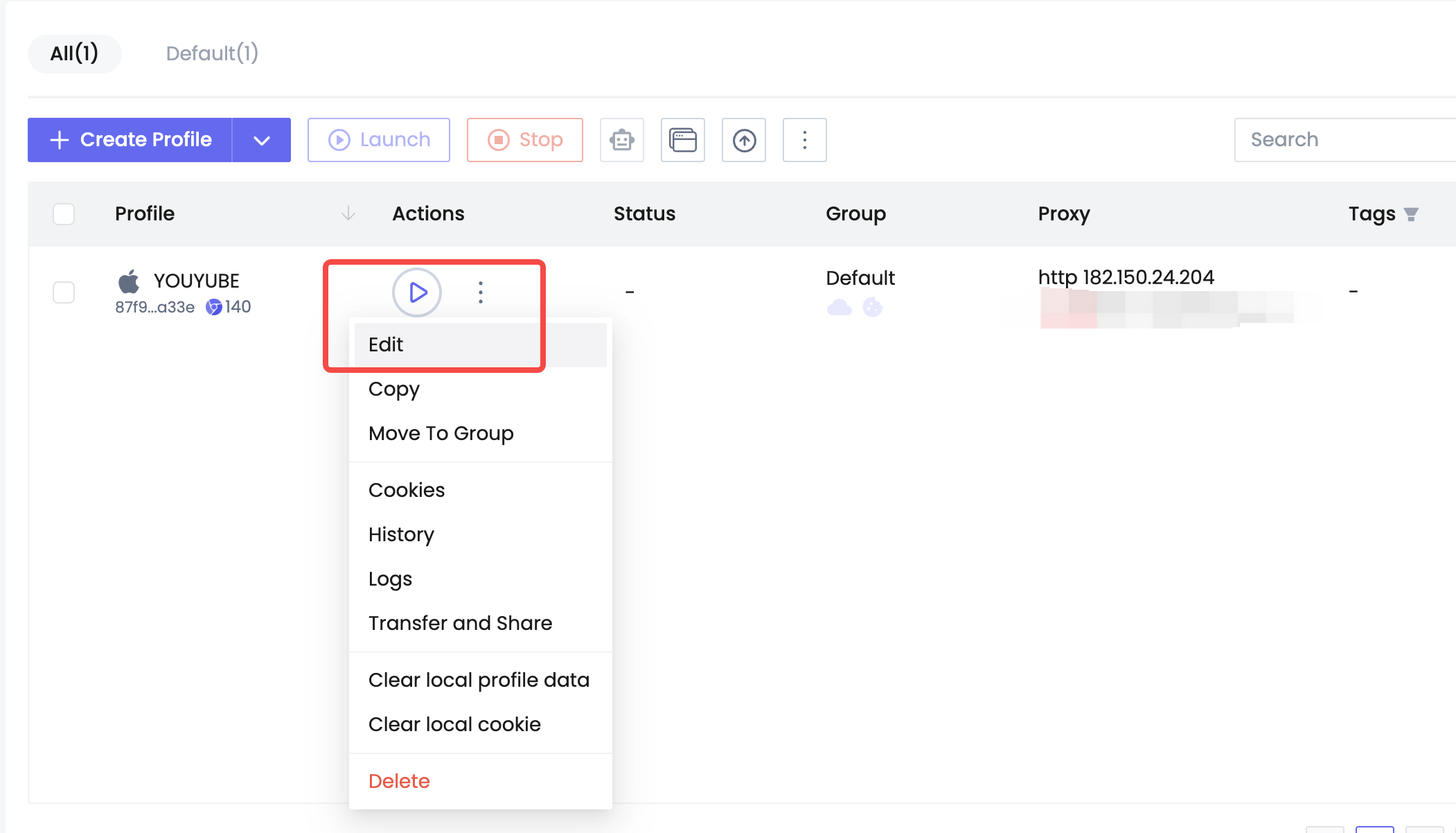
Task: Click the play icon to launch YOUYUBE profile
Action: tap(416, 292)
